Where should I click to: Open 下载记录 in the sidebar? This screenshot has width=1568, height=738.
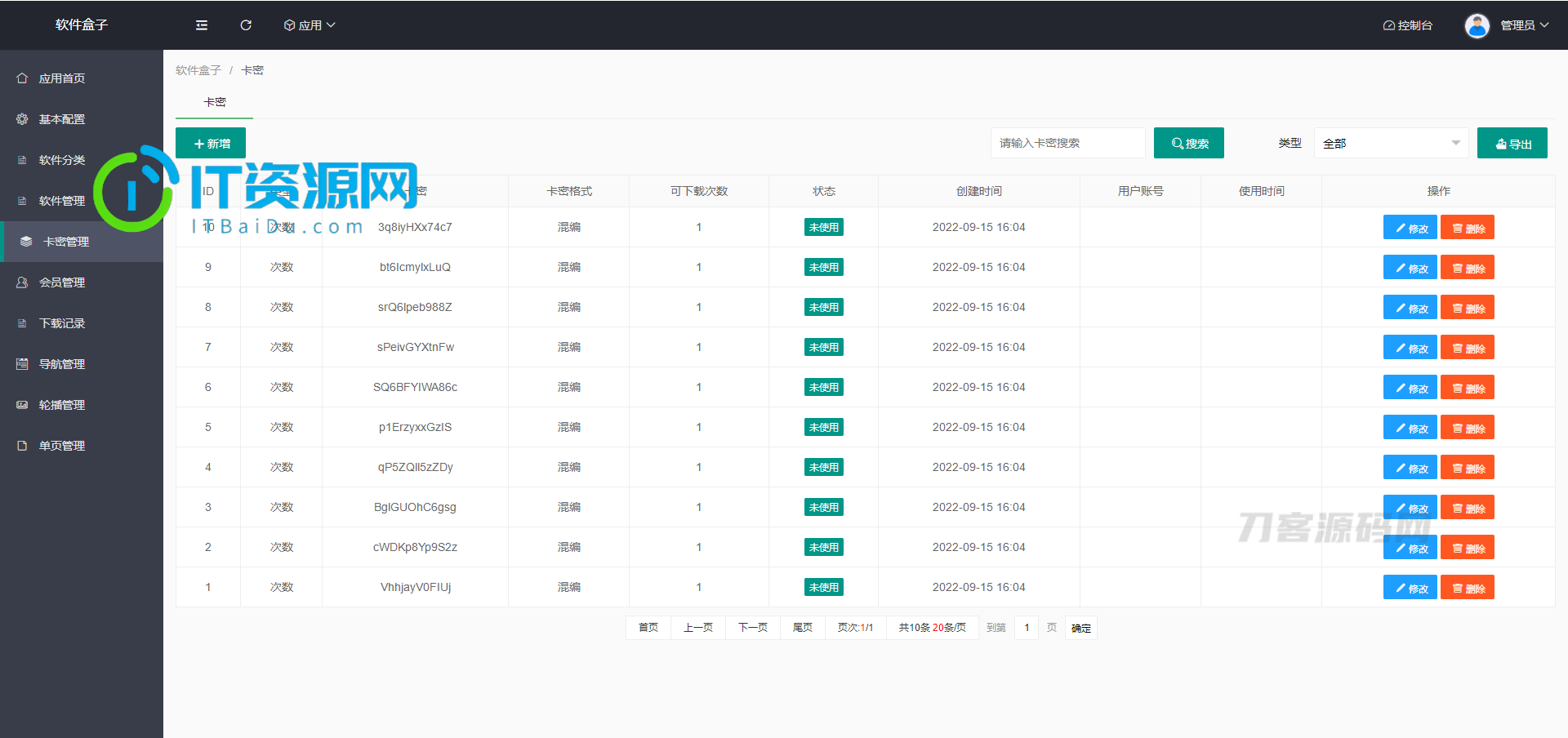[82, 323]
